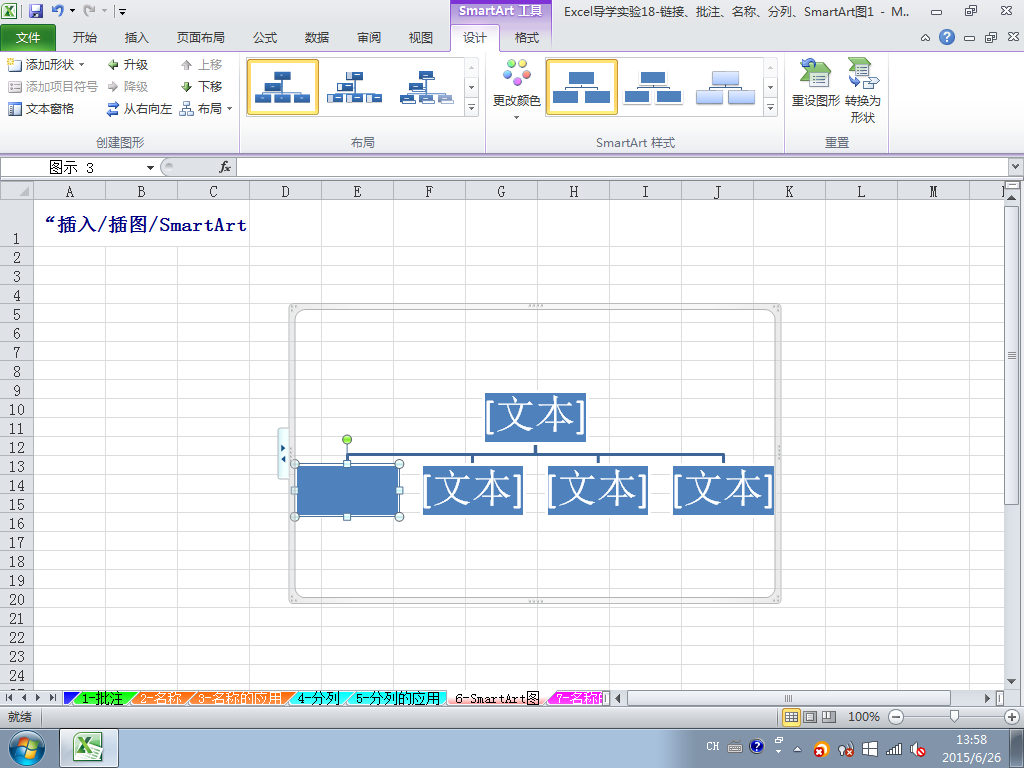Select column D header

285,191
